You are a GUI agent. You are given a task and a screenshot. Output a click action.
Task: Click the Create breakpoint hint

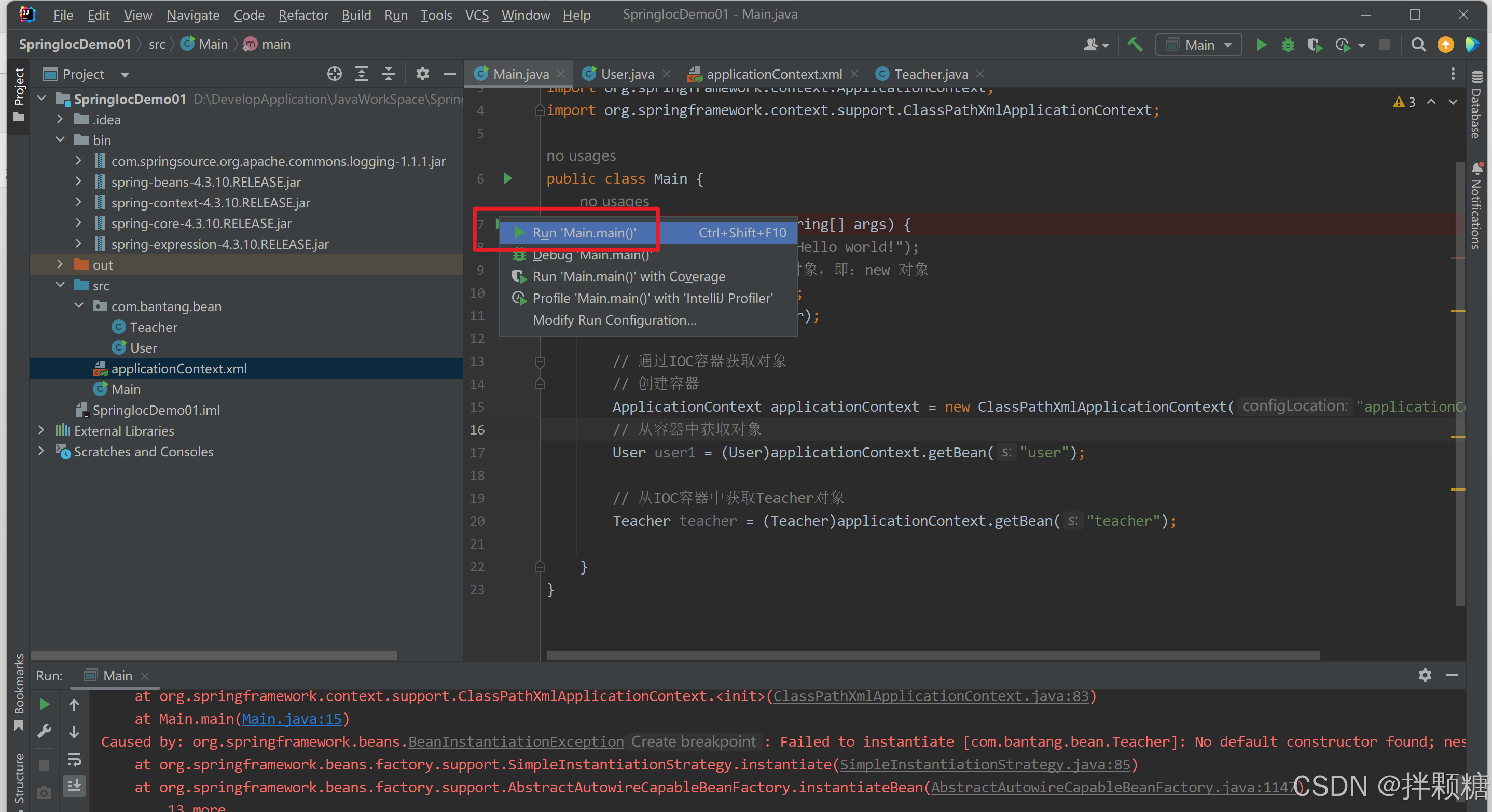pos(693,741)
